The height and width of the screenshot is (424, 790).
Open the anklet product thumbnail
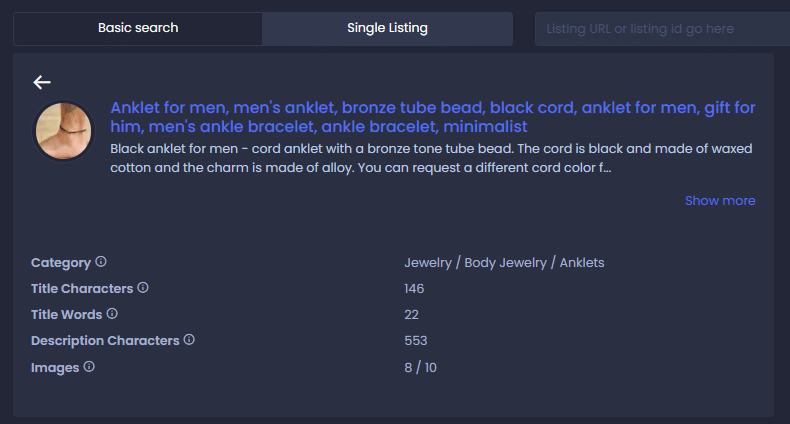(64, 131)
